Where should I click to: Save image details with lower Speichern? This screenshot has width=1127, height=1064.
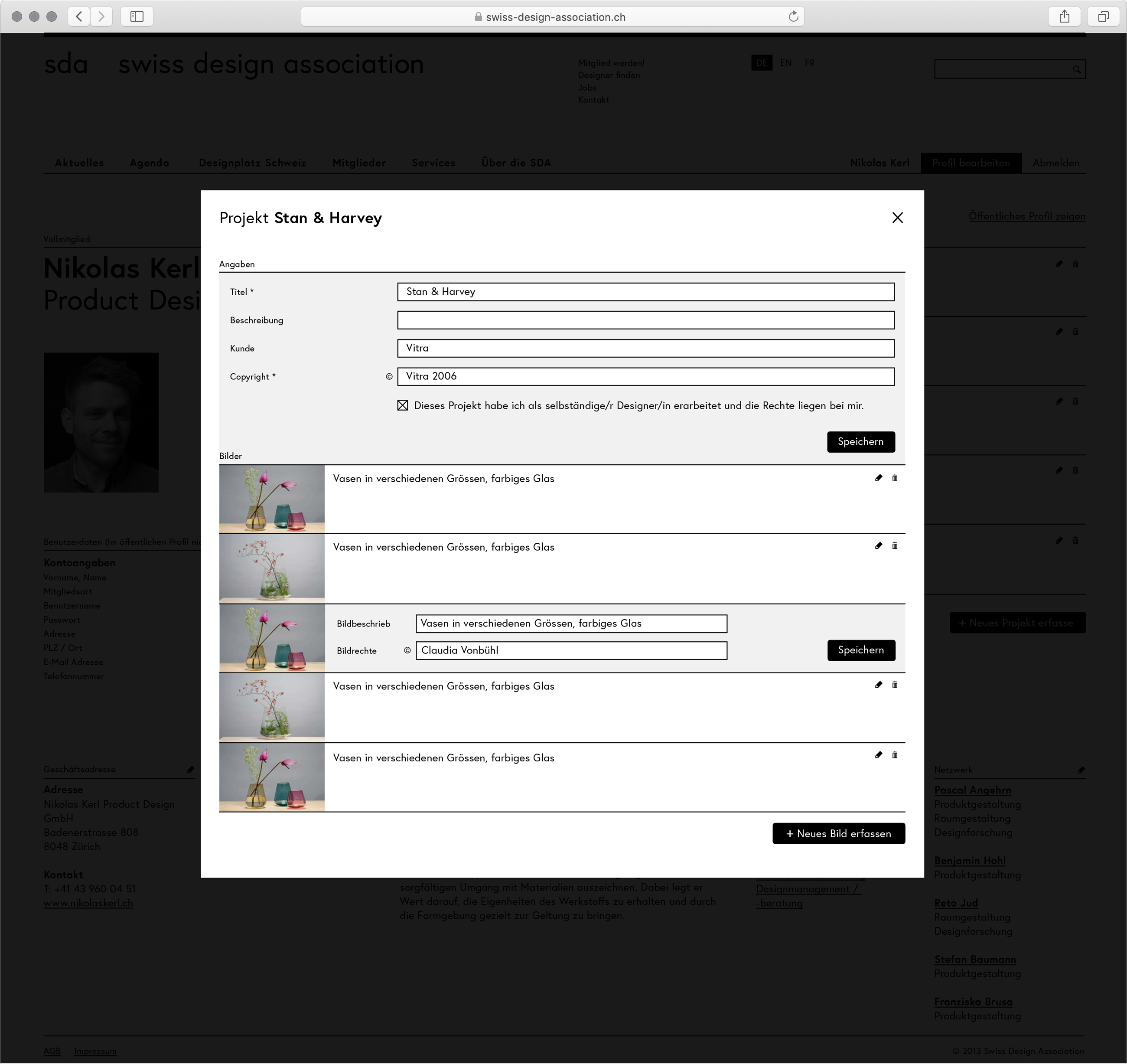860,650
